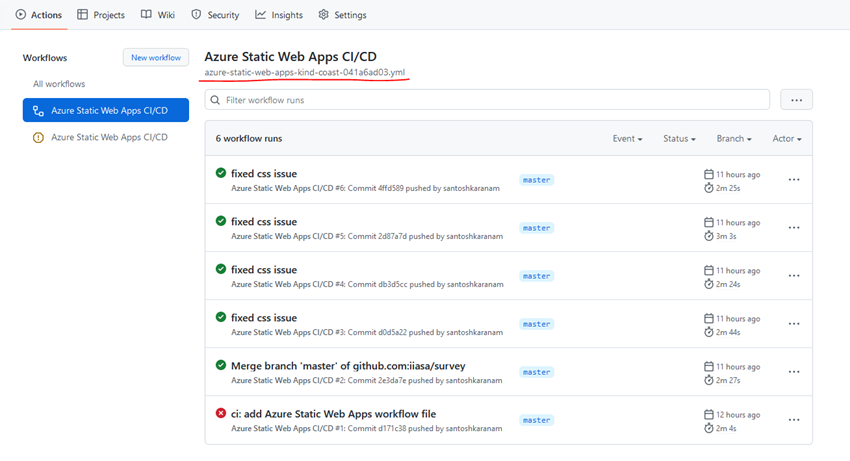Image resolution: width=850 pixels, height=461 pixels.
Task: Expand the Event filter dropdown
Action: 627,138
